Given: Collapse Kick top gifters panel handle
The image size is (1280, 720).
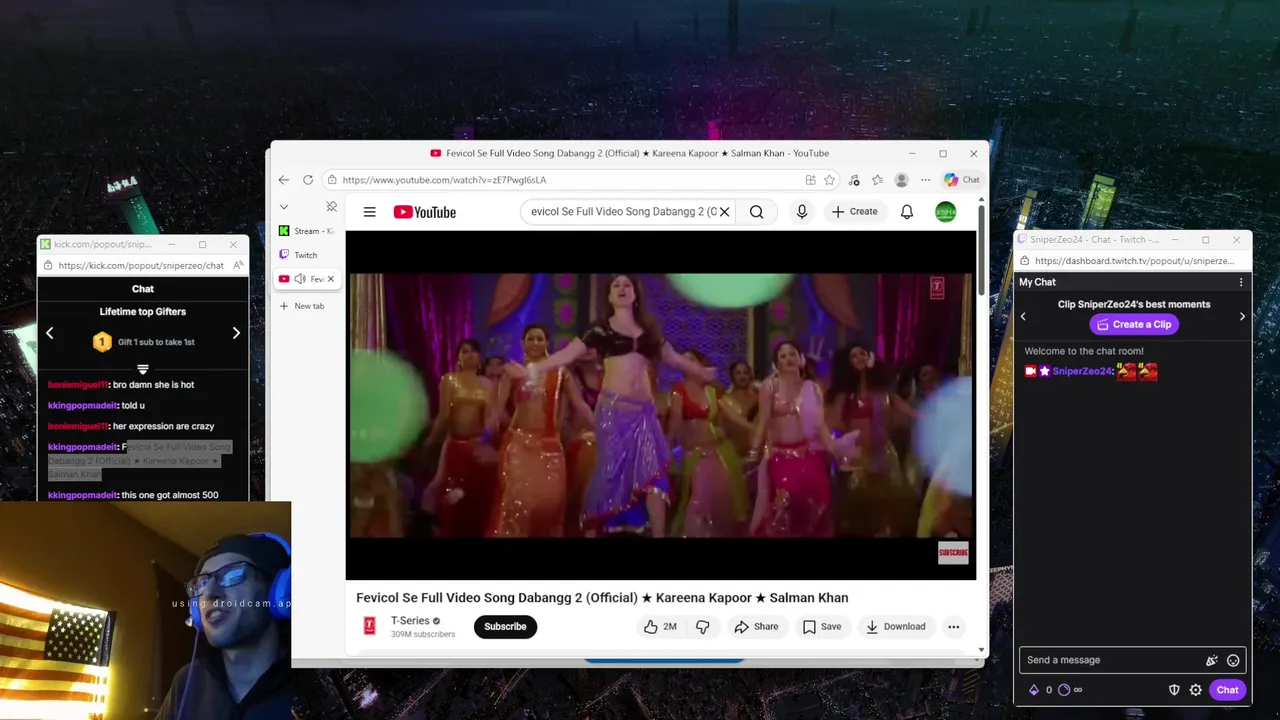Looking at the screenshot, I should pos(142,369).
